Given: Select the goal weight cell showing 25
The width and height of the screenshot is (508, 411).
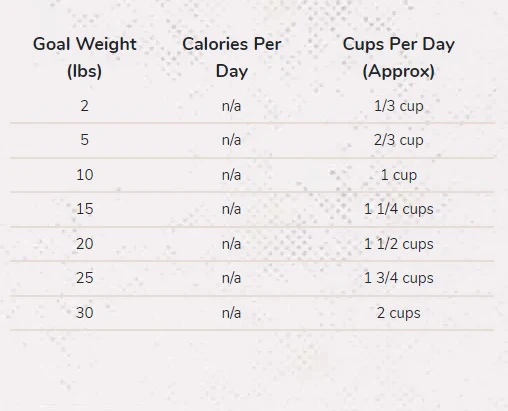Looking at the screenshot, I should point(85,278).
